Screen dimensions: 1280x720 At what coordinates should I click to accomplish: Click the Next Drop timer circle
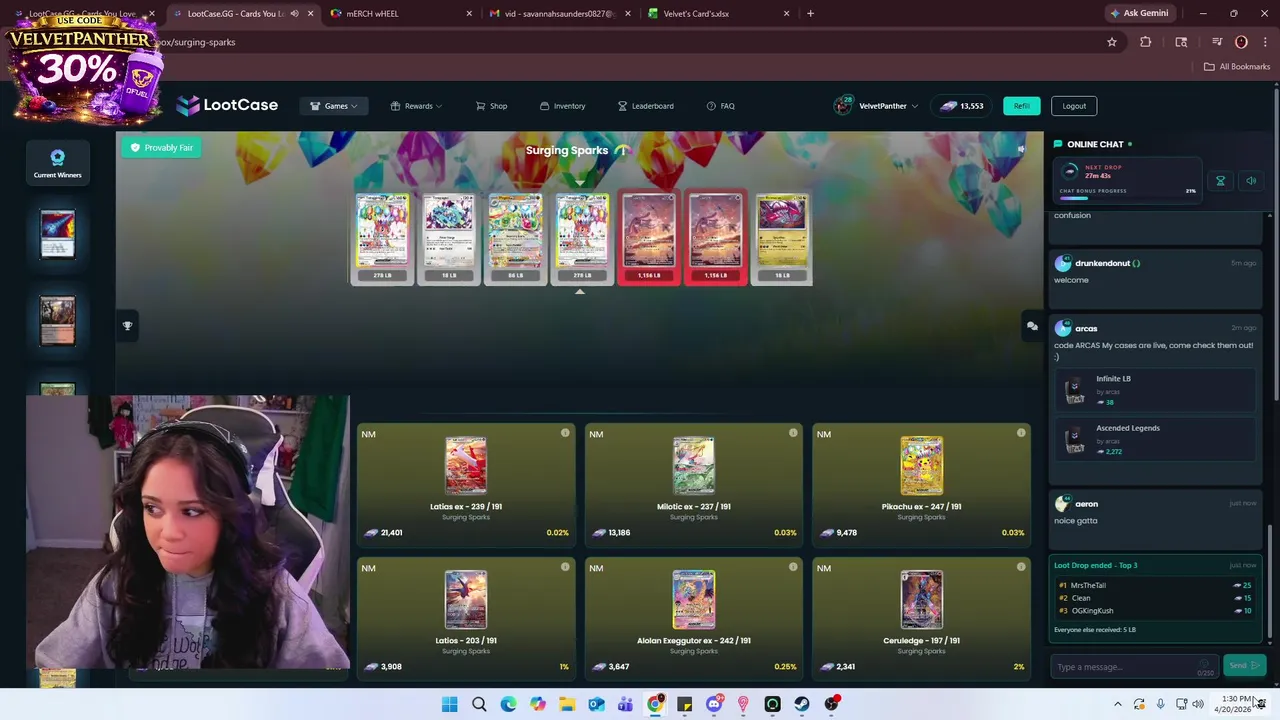pyautogui.click(x=1070, y=171)
